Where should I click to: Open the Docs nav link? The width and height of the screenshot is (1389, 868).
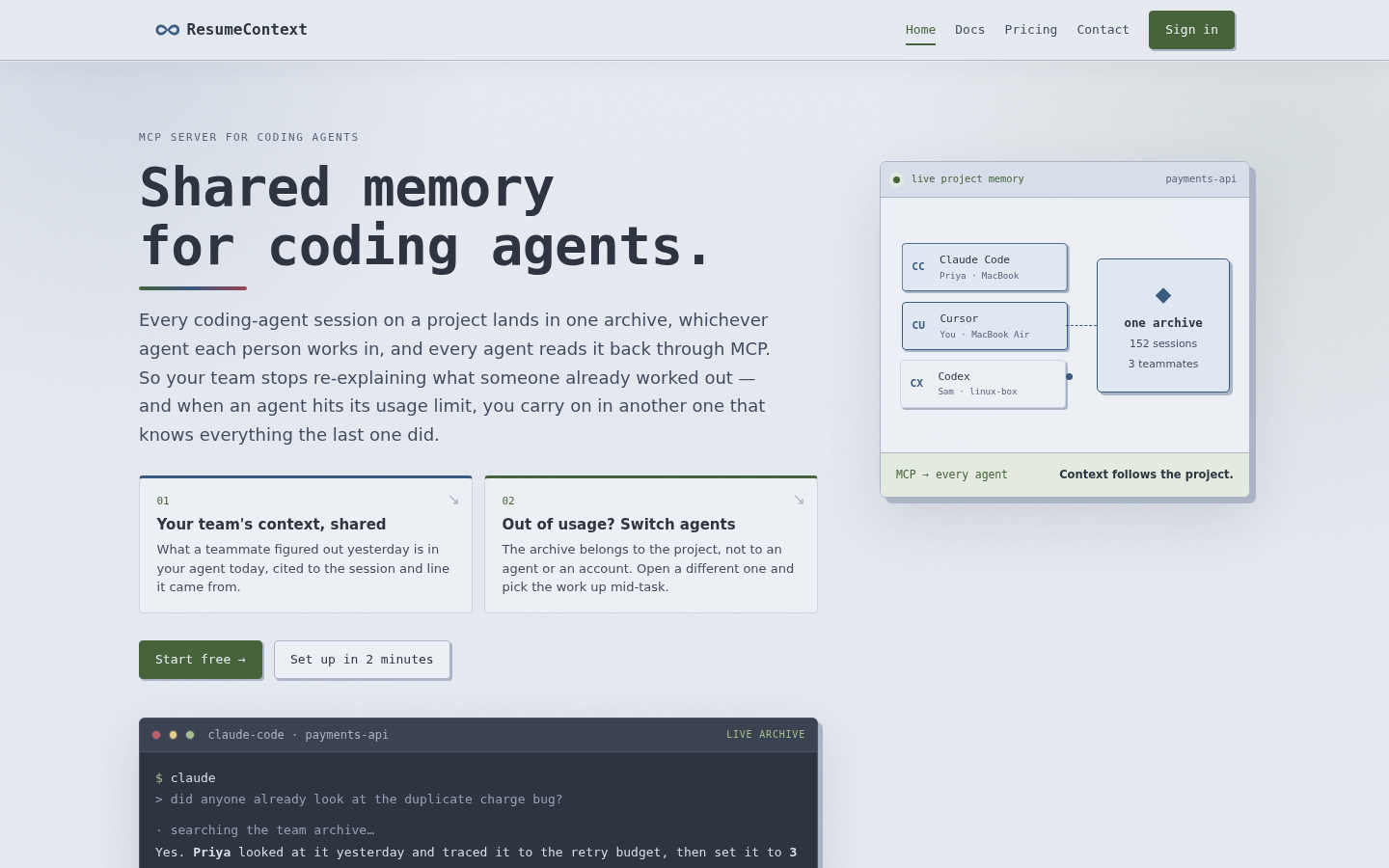click(x=969, y=30)
